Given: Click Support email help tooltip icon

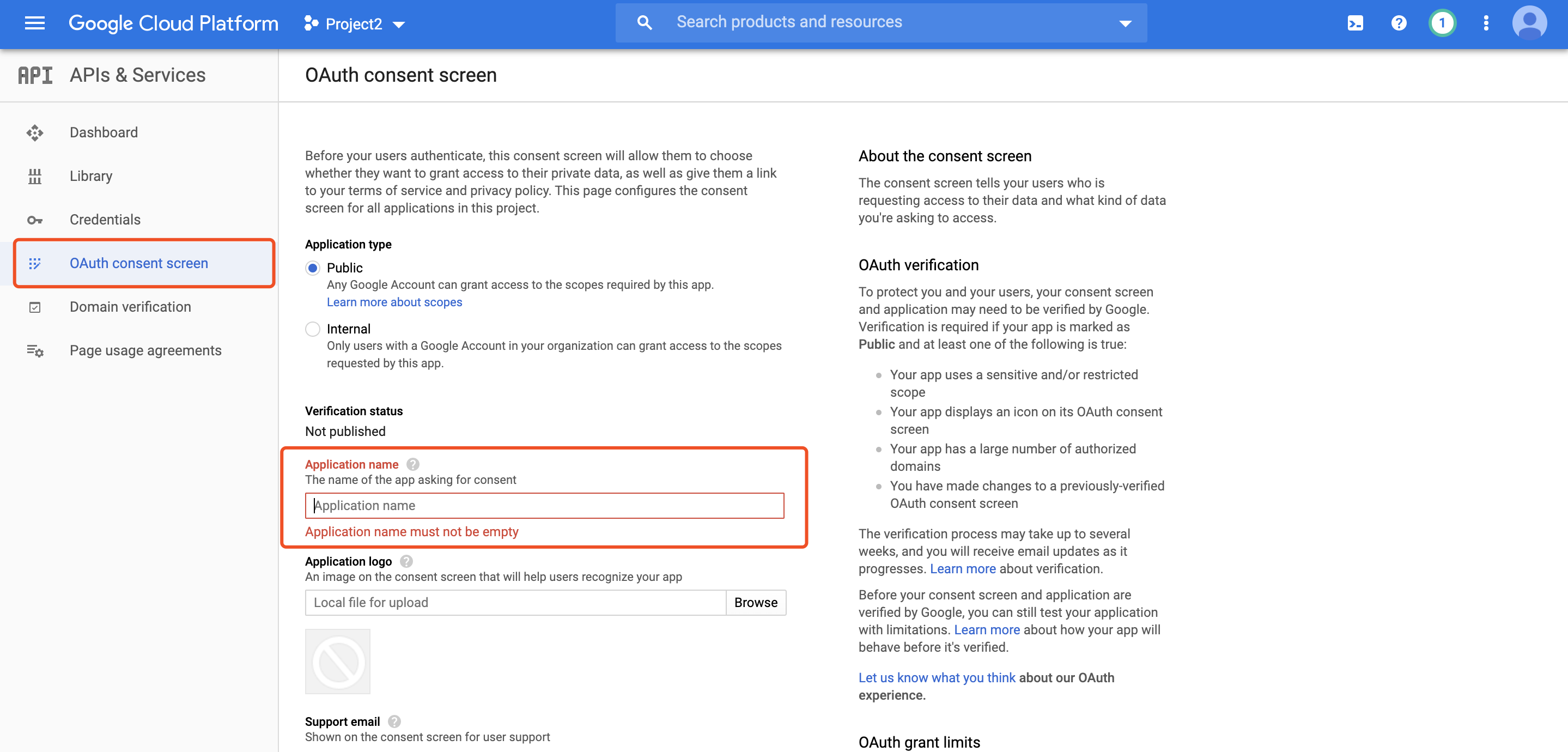Looking at the screenshot, I should pos(394,721).
